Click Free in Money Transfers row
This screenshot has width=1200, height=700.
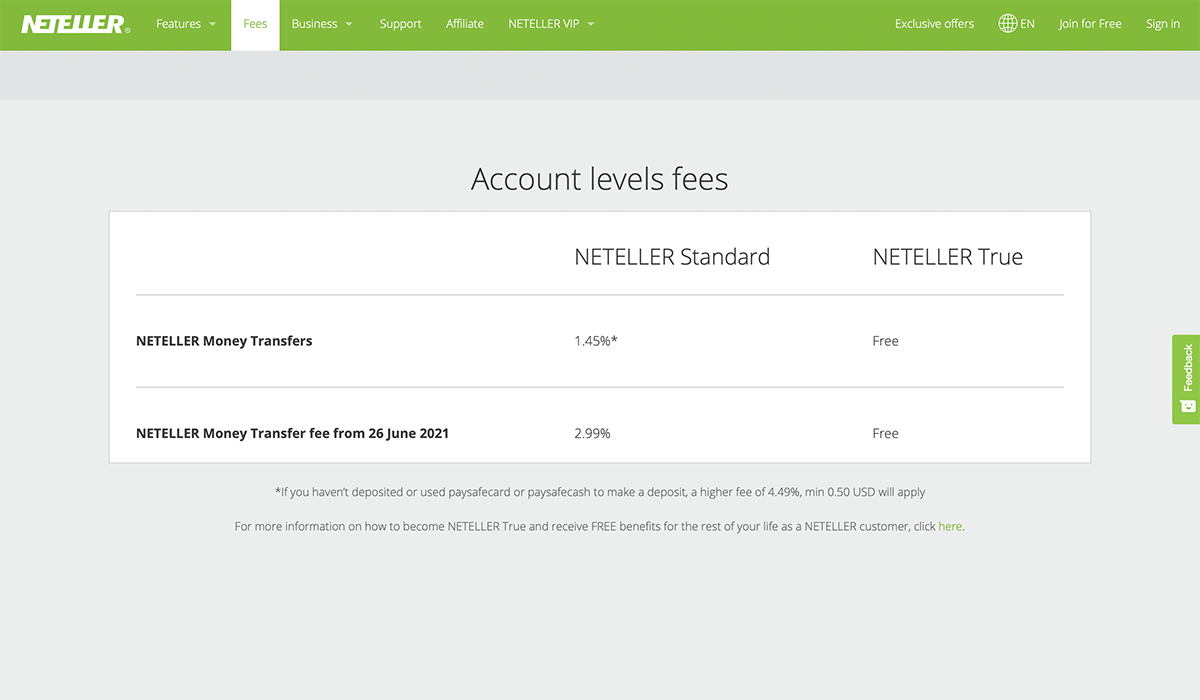885,341
